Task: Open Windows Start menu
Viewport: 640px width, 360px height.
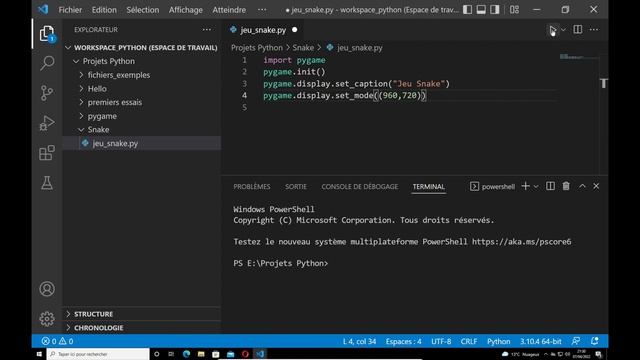Action: [x=39, y=354]
